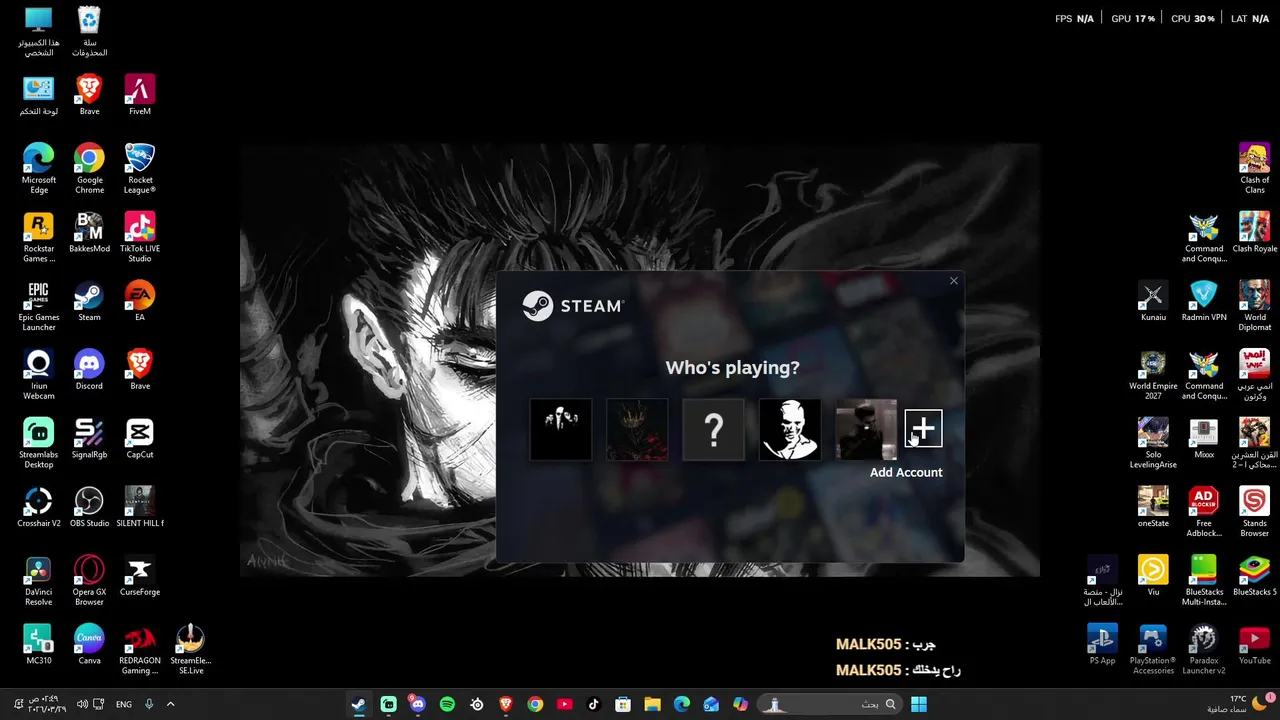1280x720 pixels.
Task: Launch Paradox Launcher v2 icon
Action: (x=1204, y=649)
